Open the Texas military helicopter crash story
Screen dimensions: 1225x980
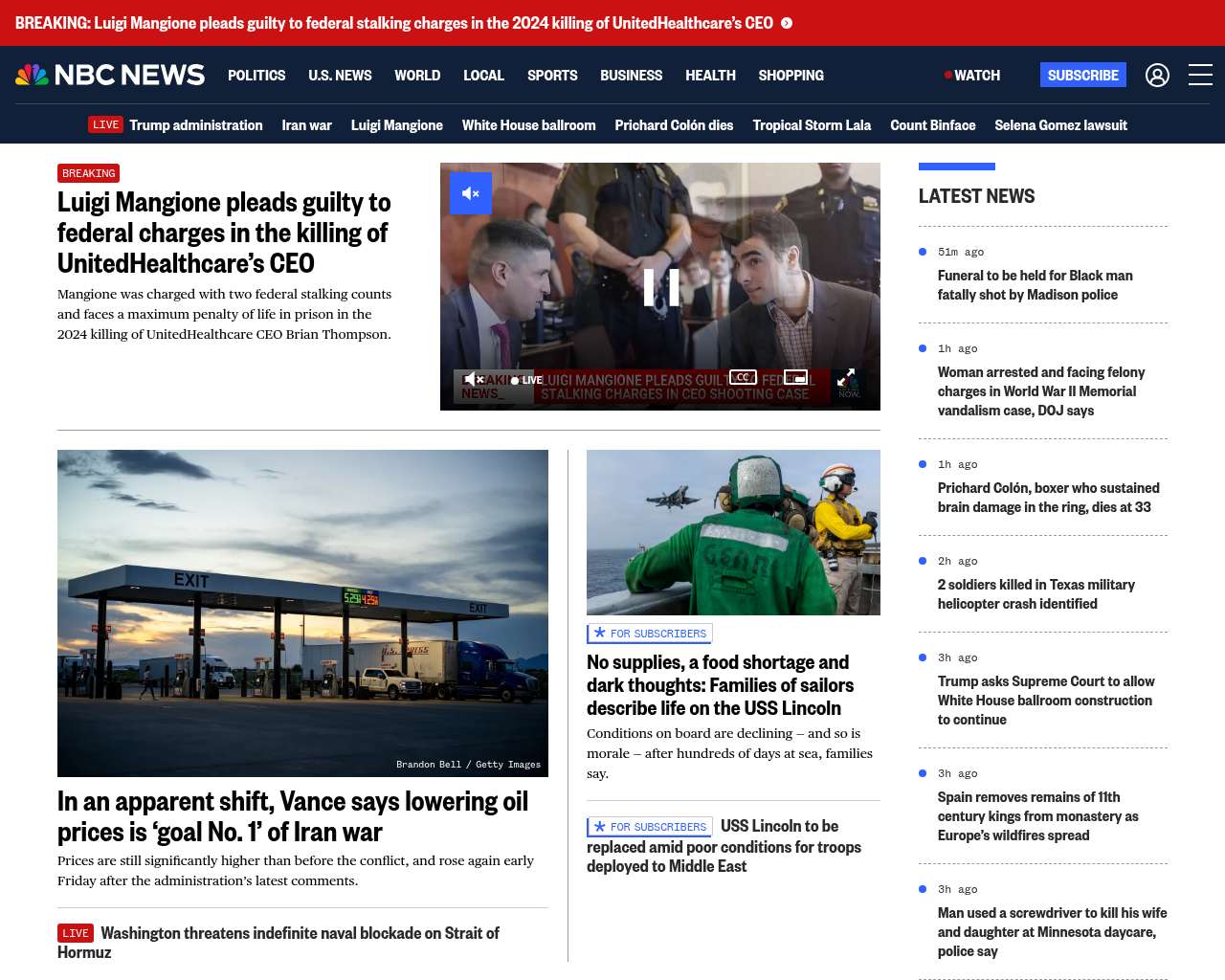(1036, 594)
